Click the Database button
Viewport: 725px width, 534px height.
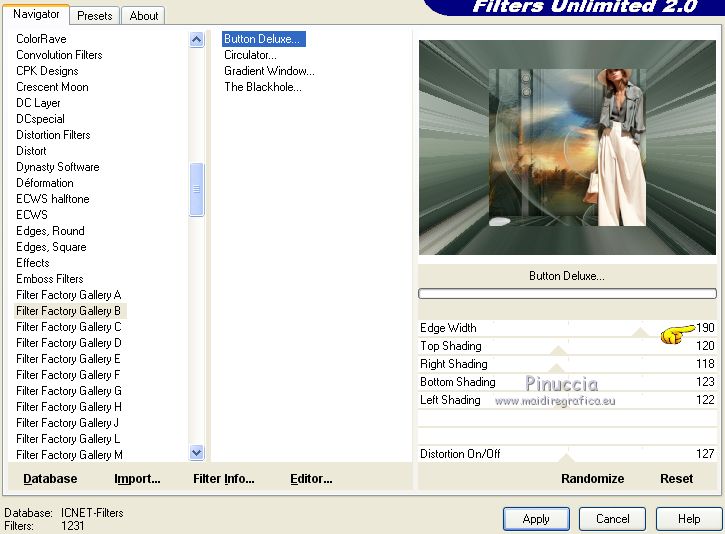tap(50, 479)
